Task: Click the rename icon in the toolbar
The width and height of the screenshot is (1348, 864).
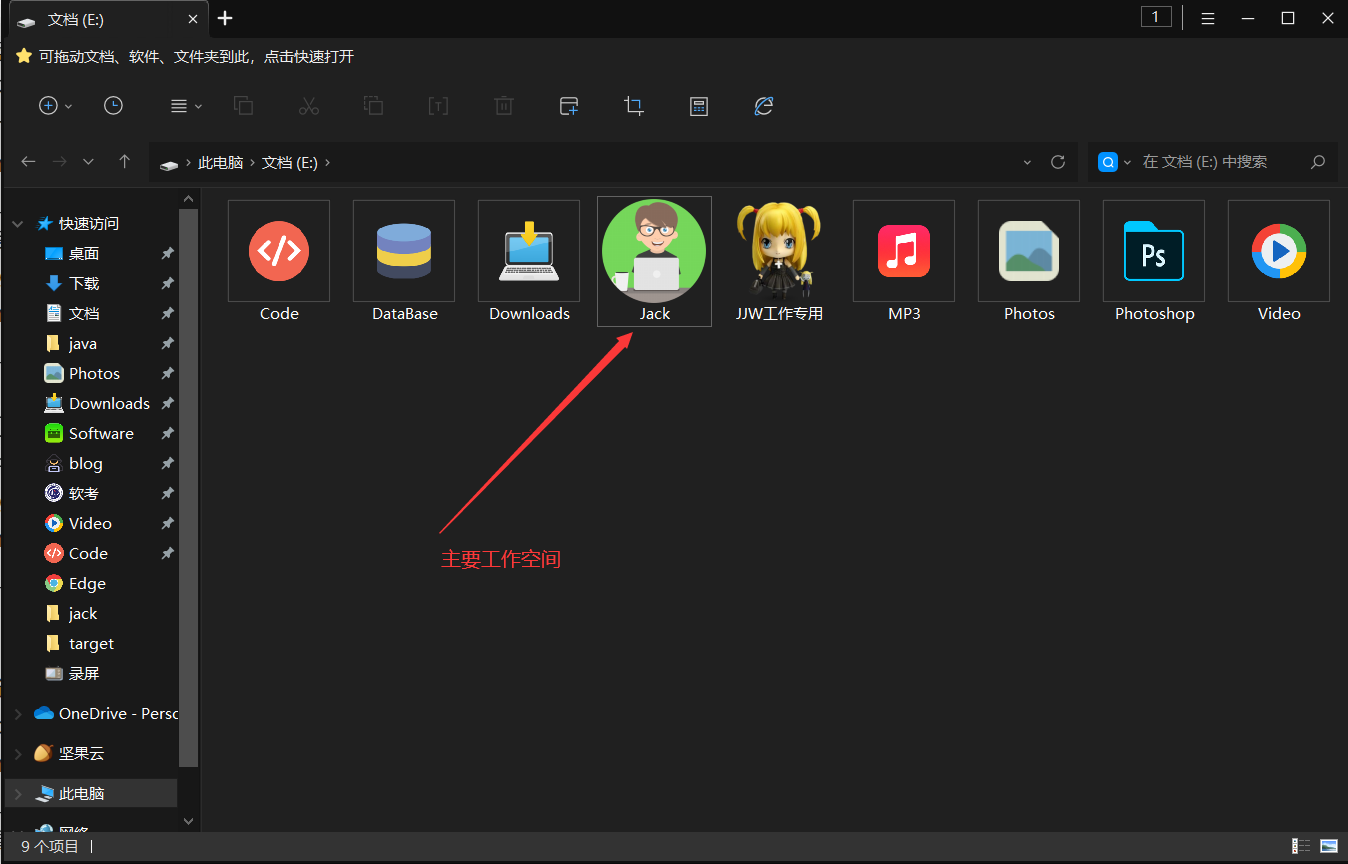Action: point(438,106)
